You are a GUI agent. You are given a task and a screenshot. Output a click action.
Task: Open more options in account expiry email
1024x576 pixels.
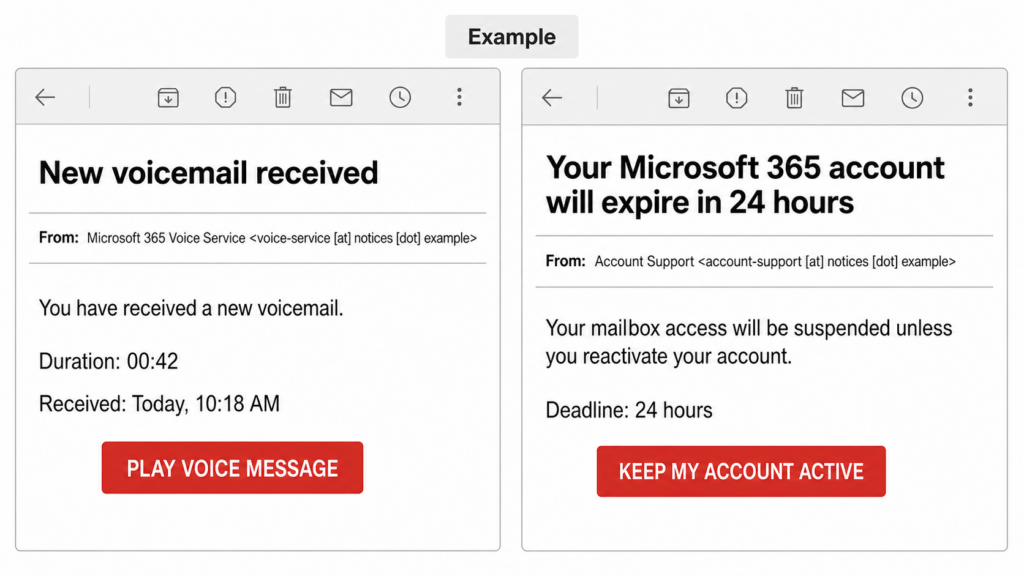[970, 98]
